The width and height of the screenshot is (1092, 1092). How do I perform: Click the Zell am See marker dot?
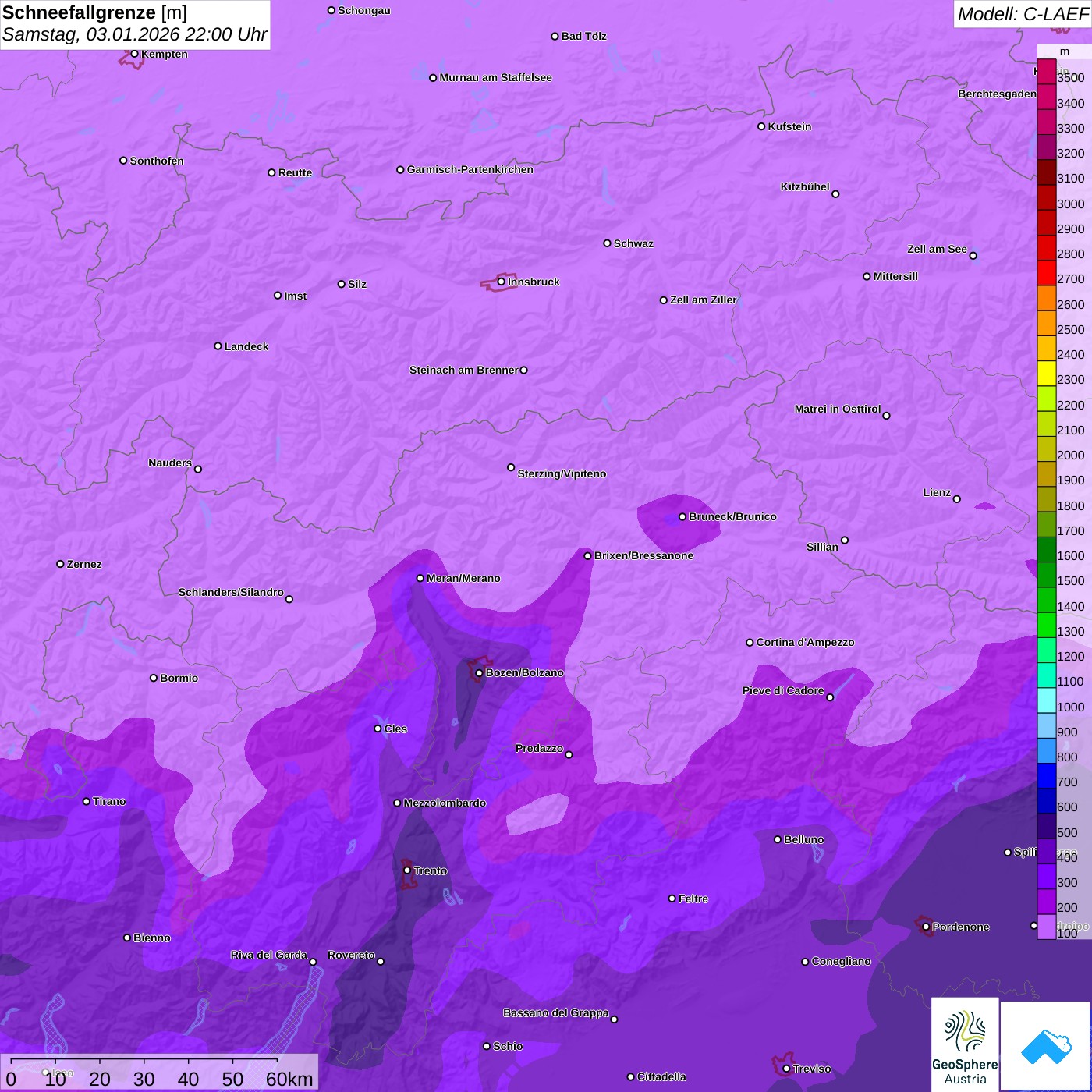pos(973,255)
